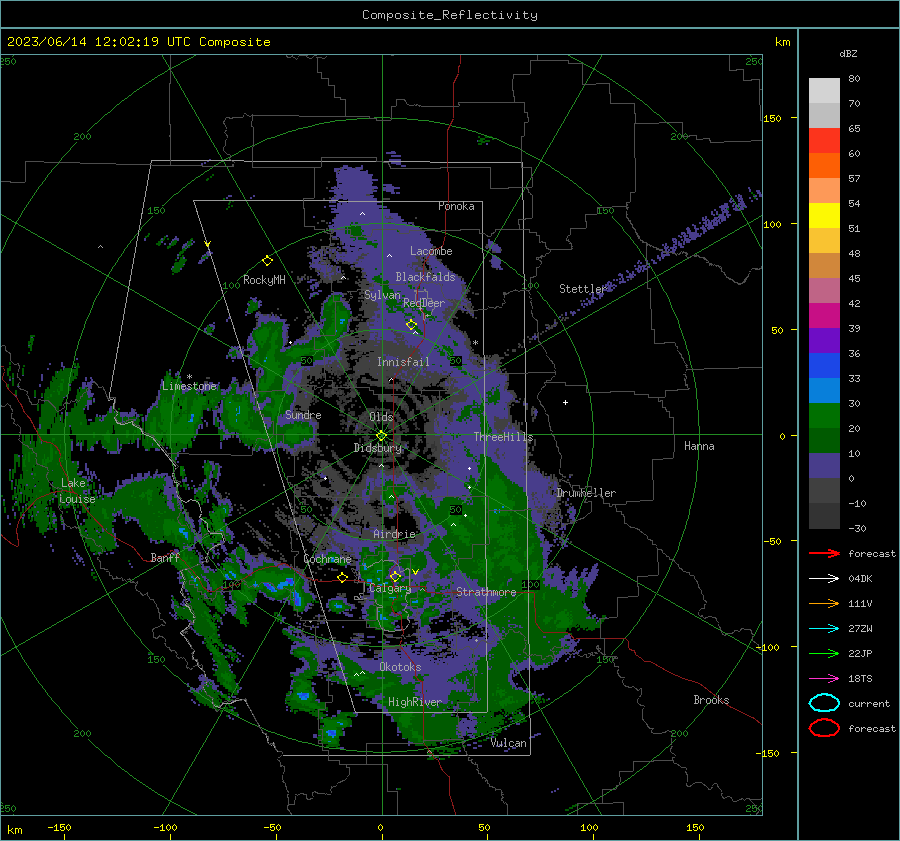
Task: Click the Composite_Reflectivity title text
Action: (x=449, y=15)
